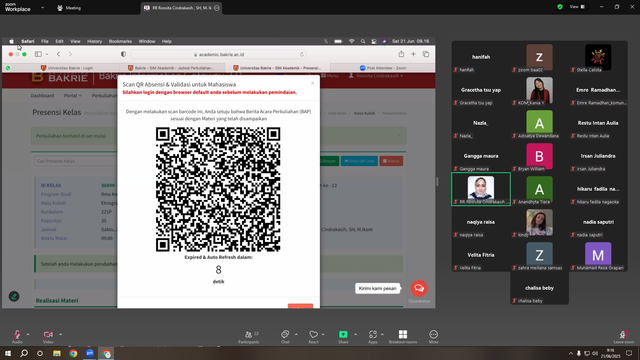Viewport: 640px width, 360px height.
Task: Click the red live chat bubble icon
Action: (419, 288)
